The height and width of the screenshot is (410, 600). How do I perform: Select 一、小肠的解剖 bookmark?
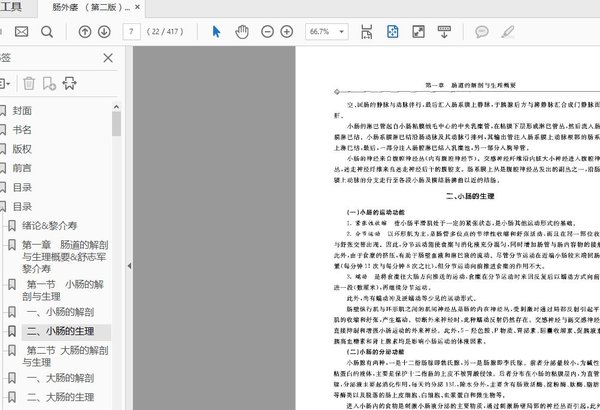click(x=60, y=312)
